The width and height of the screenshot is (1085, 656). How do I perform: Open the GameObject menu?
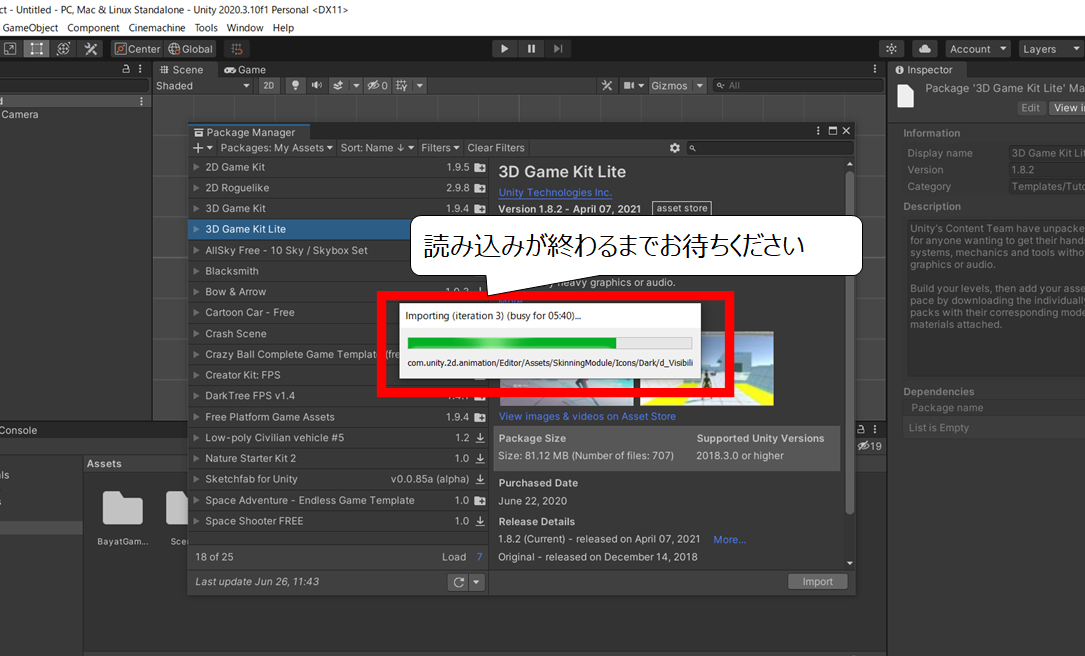point(30,28)
